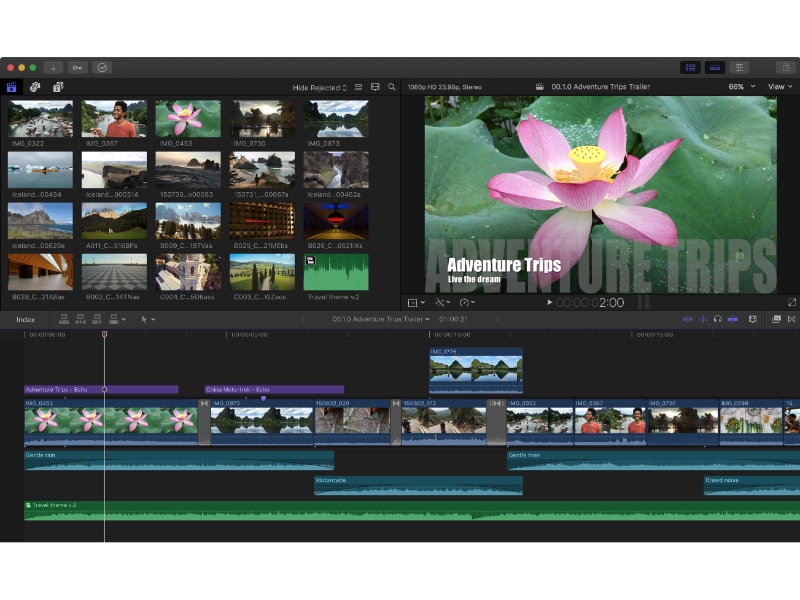800x600 pixels.
Task: Select the IMG_0367 man thumbnail
Action: [x=114, y=119]
